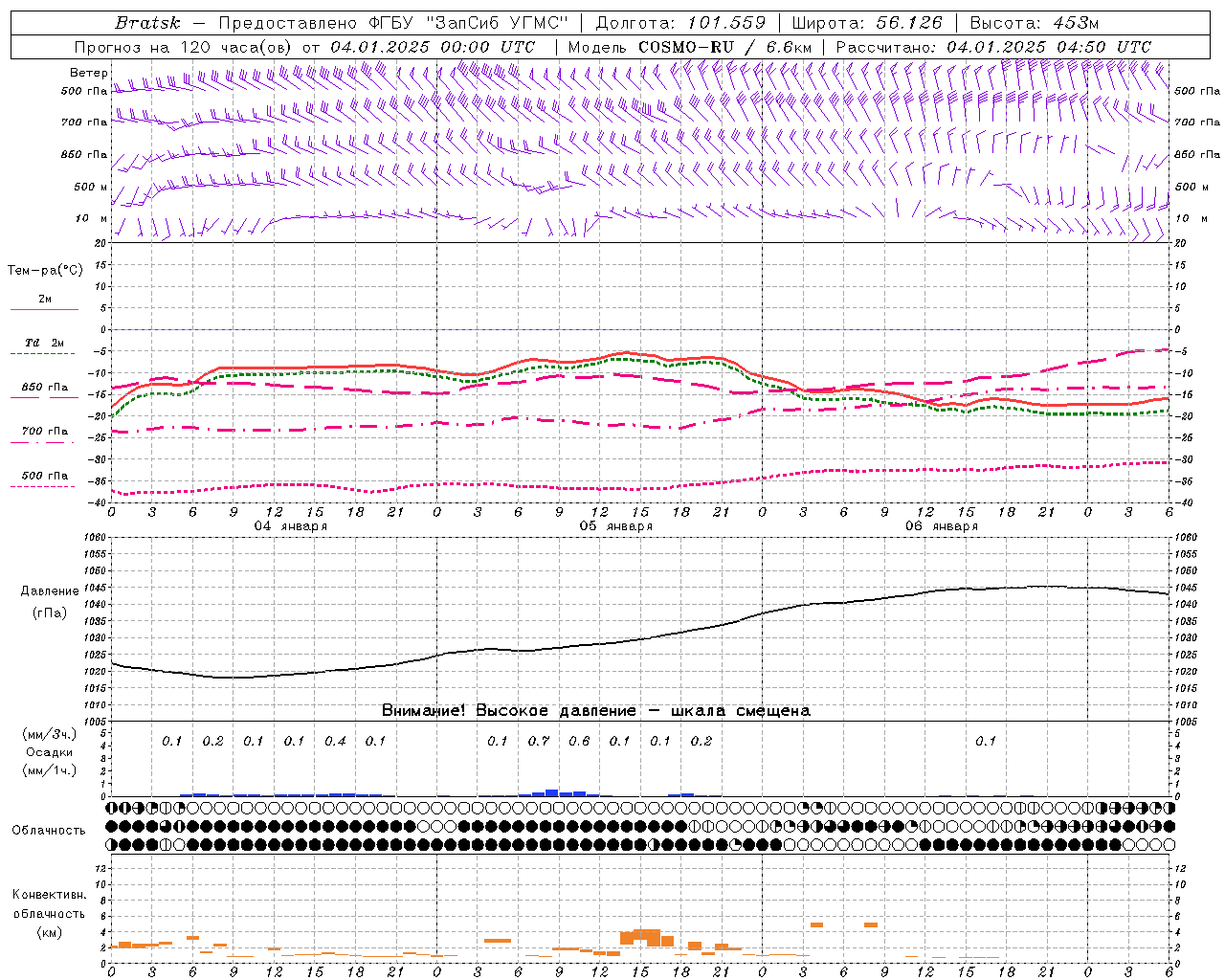Click the right-side '10 м' wind level label

tap(1192, 218)
